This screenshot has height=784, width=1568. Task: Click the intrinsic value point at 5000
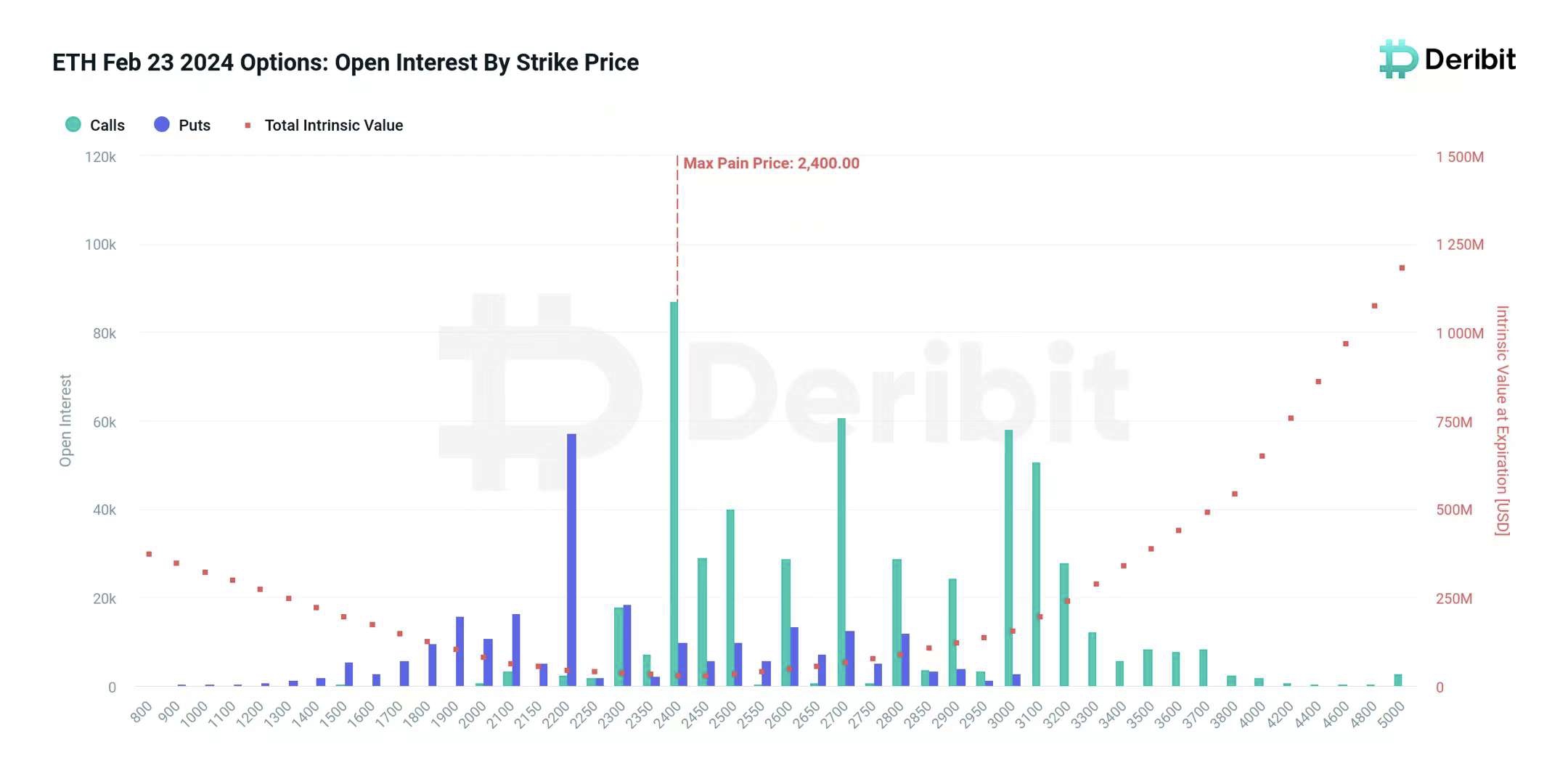click(1402, 268)
